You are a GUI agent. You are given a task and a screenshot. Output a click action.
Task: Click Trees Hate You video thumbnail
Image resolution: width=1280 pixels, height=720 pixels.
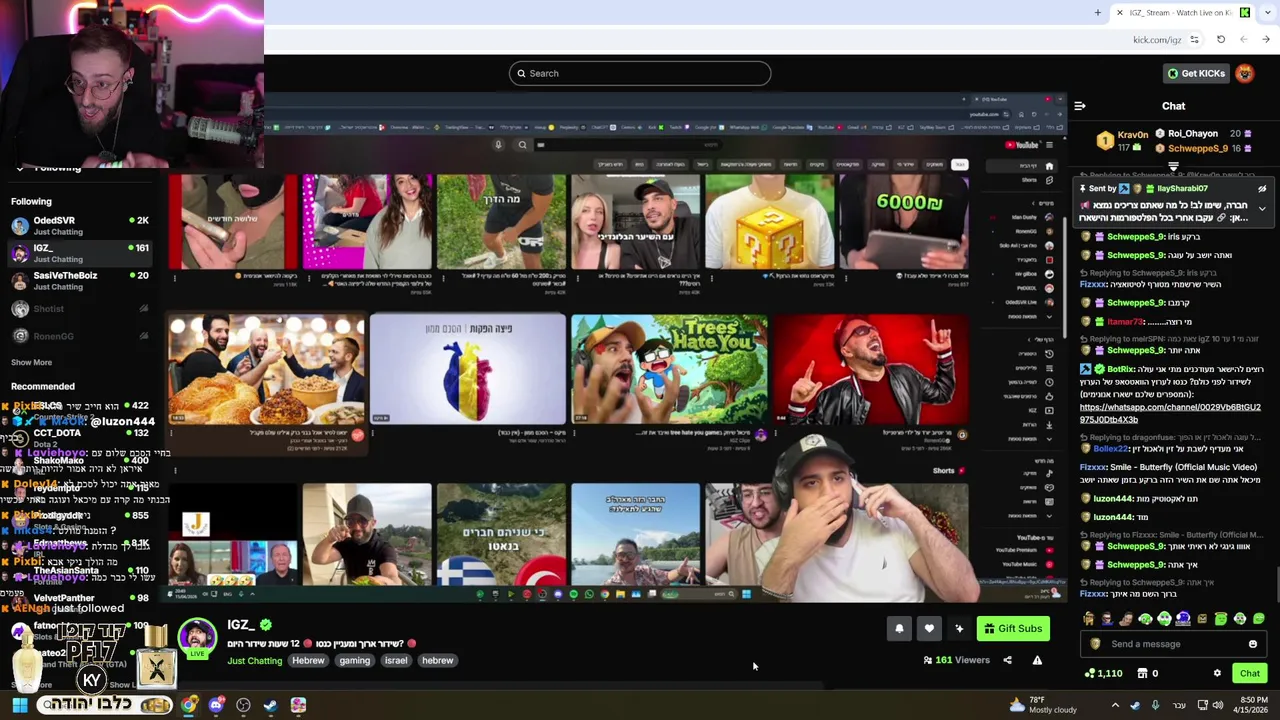point(669,369)
